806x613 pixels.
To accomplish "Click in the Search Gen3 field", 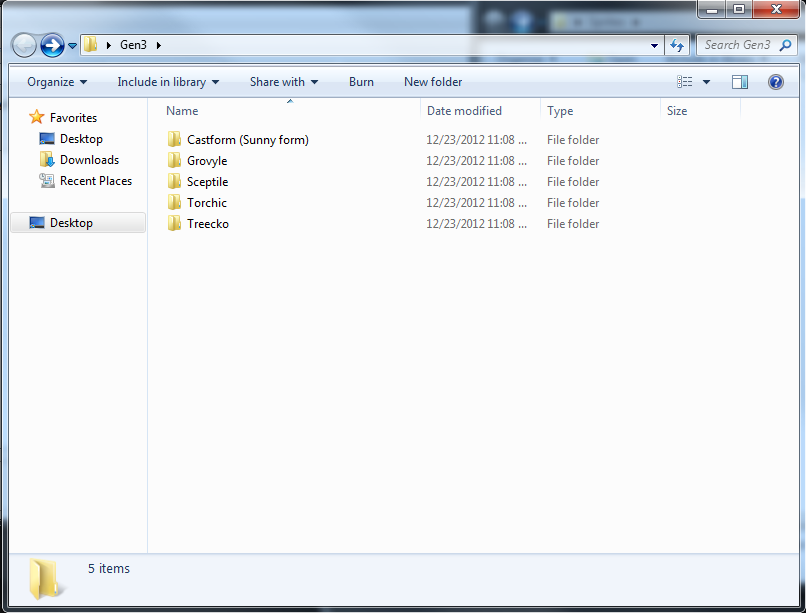I will click(x=740, y=45).
